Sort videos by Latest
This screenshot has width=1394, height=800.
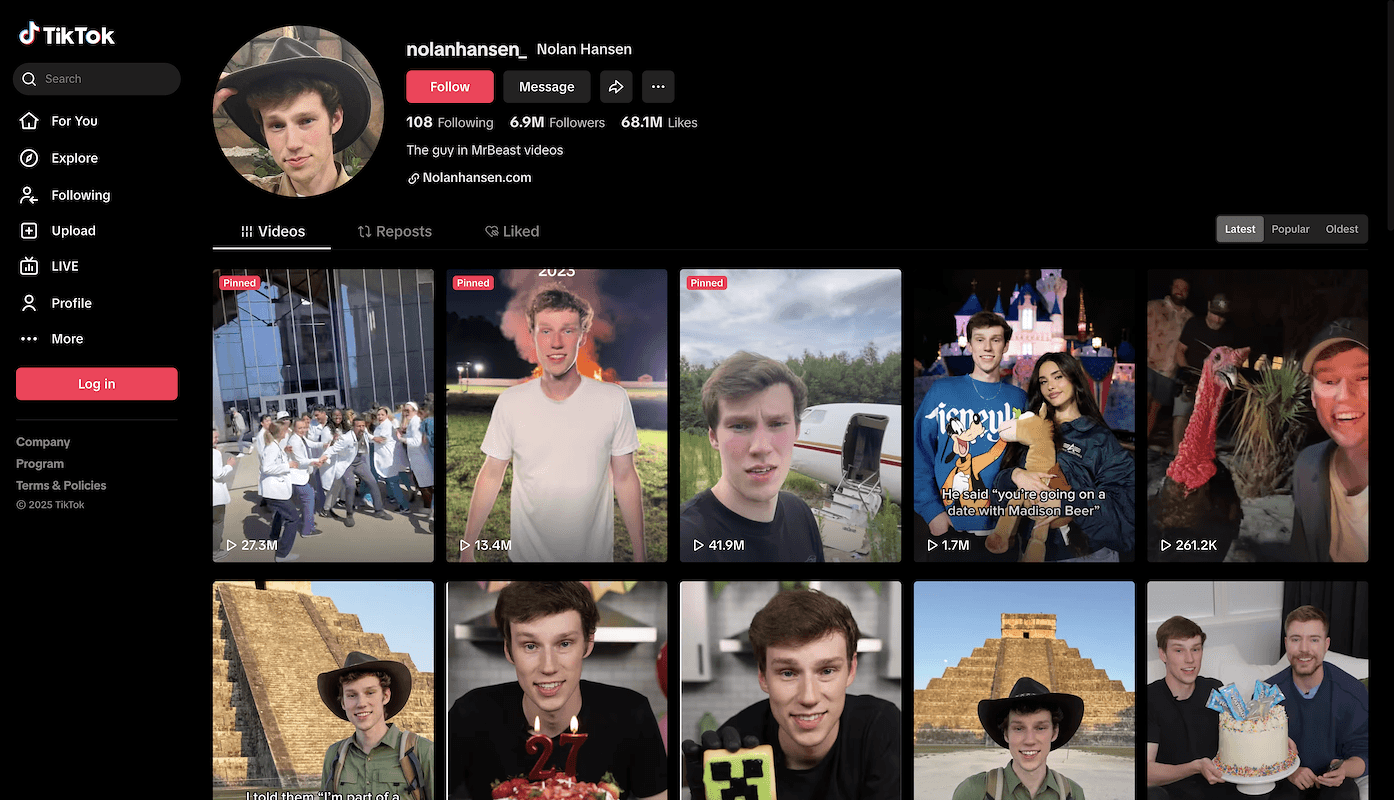tap(1240, 229)
